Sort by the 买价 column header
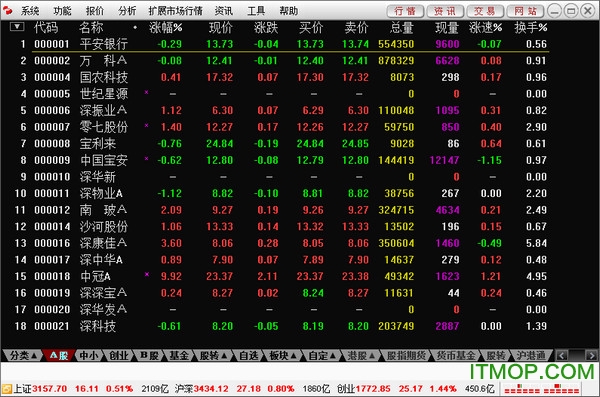This screenshot has width=600, height=397. 311,28
